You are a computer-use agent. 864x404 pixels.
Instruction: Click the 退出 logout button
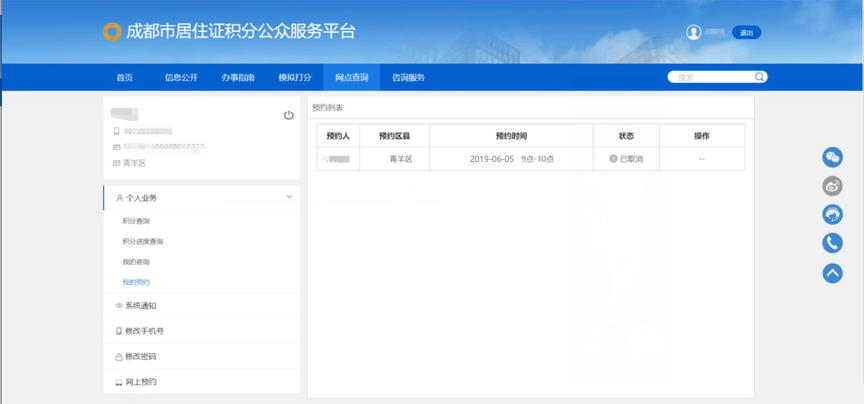coord(746,33)
